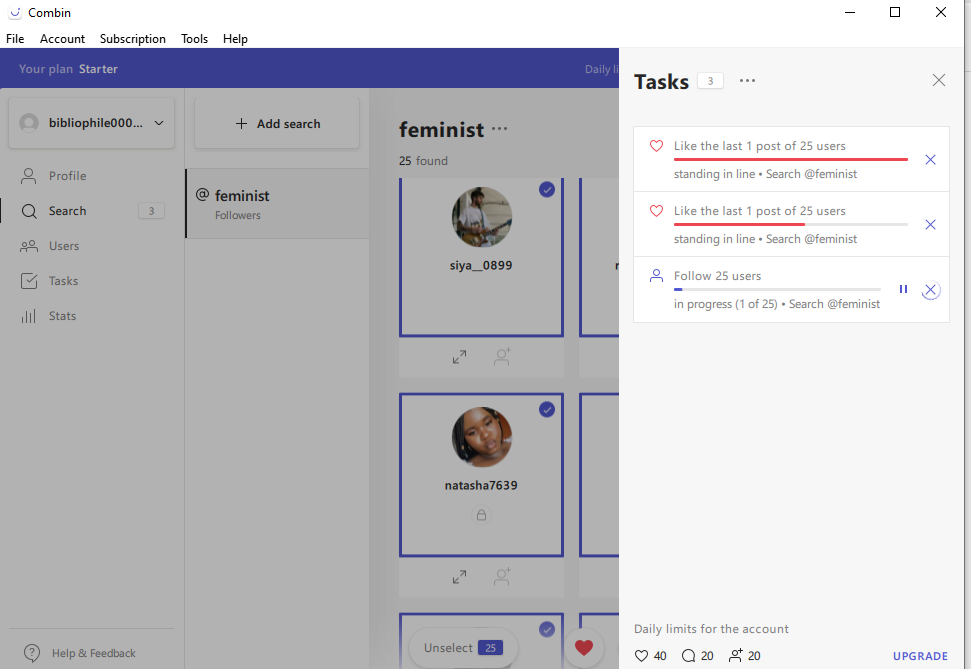This screenshot has width=971, height=669.
Task: Click the natasha7639 username text
Action: (x=481, y=485)
